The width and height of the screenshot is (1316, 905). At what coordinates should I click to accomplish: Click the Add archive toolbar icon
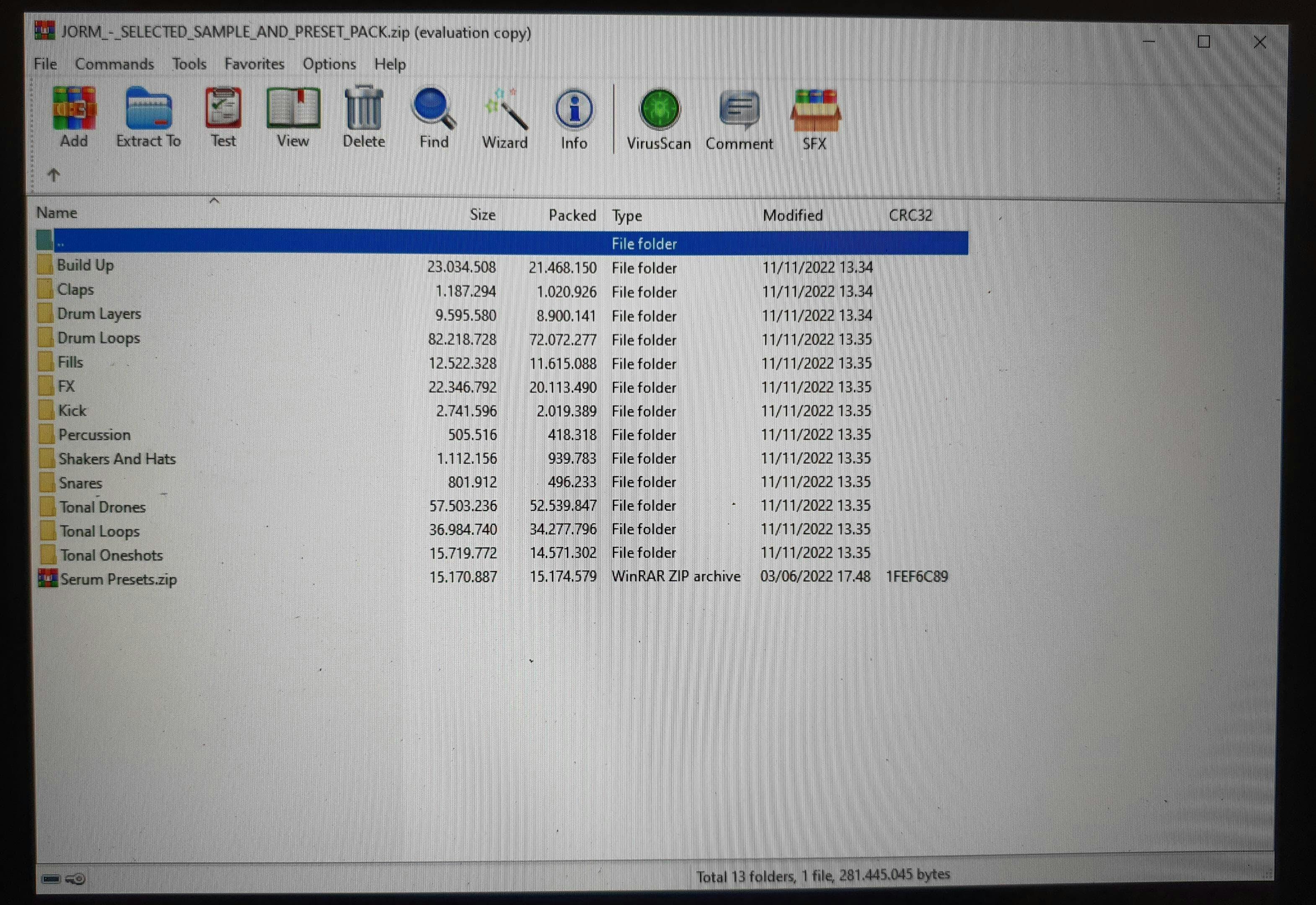(74, 117)
